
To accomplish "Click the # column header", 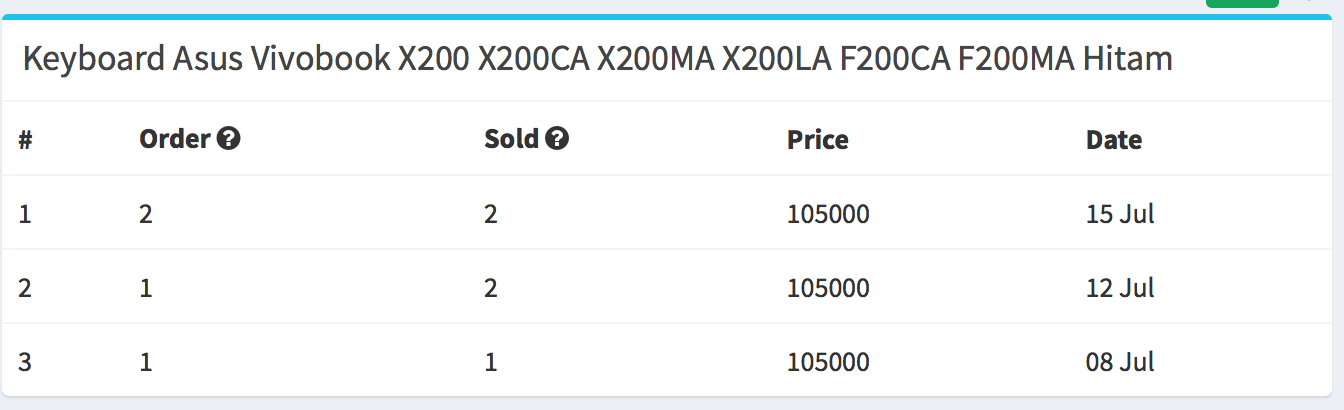I will click(x=25, y=139).
